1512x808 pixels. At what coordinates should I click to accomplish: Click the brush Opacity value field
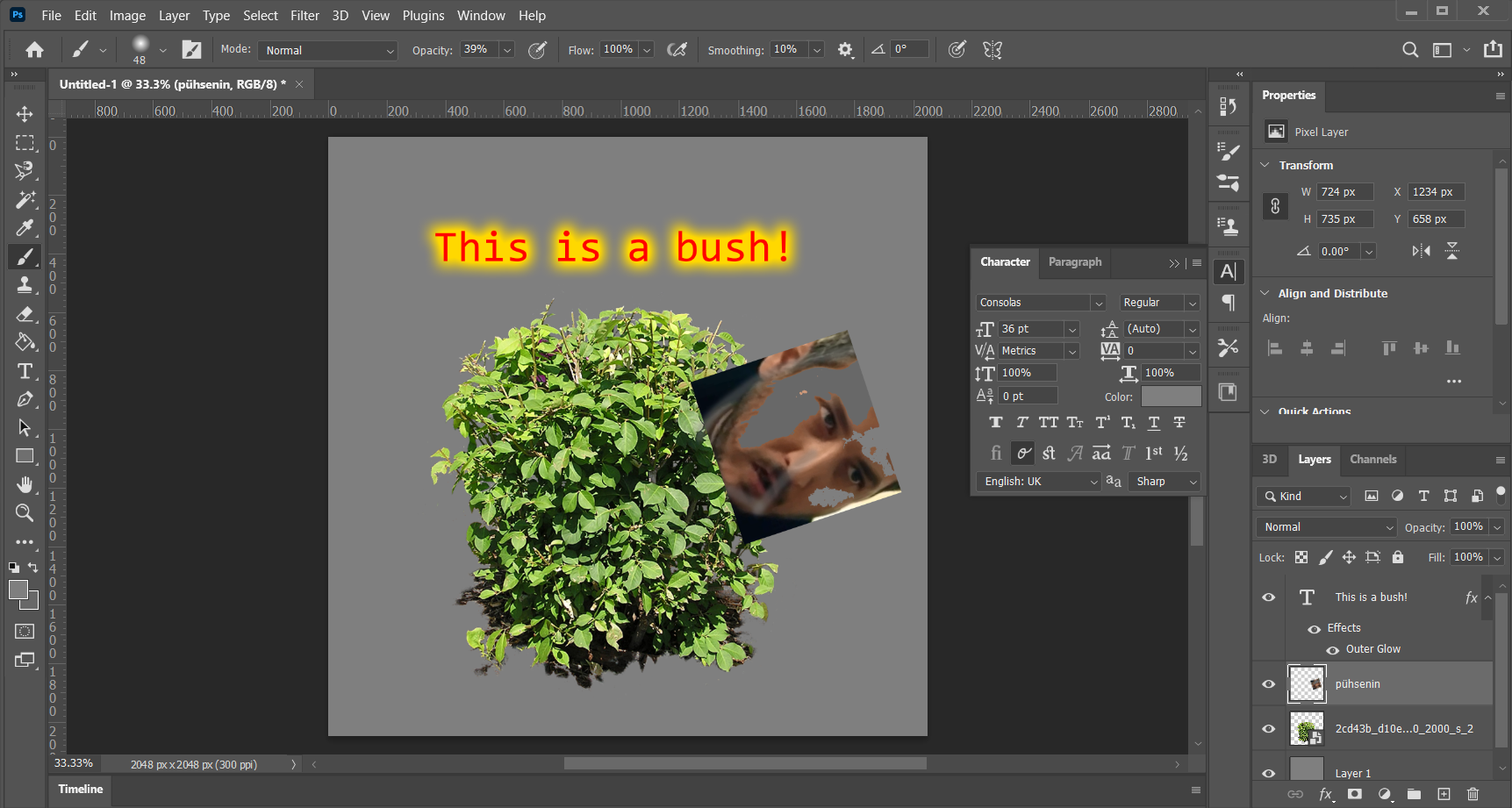click(x=479, y=50)
